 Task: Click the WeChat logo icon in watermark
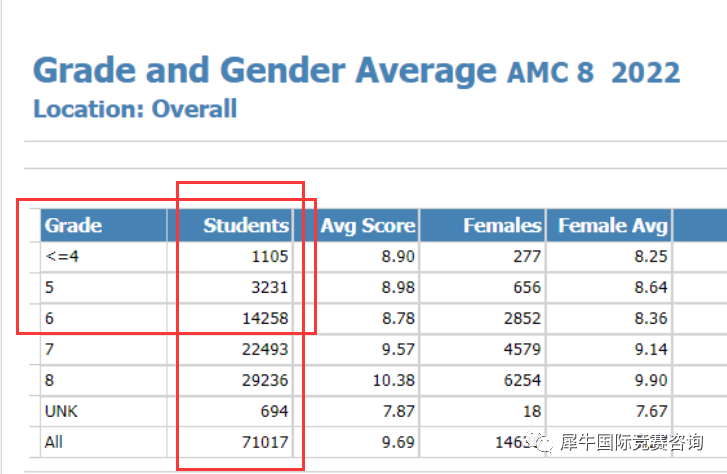tap(542, 442)
